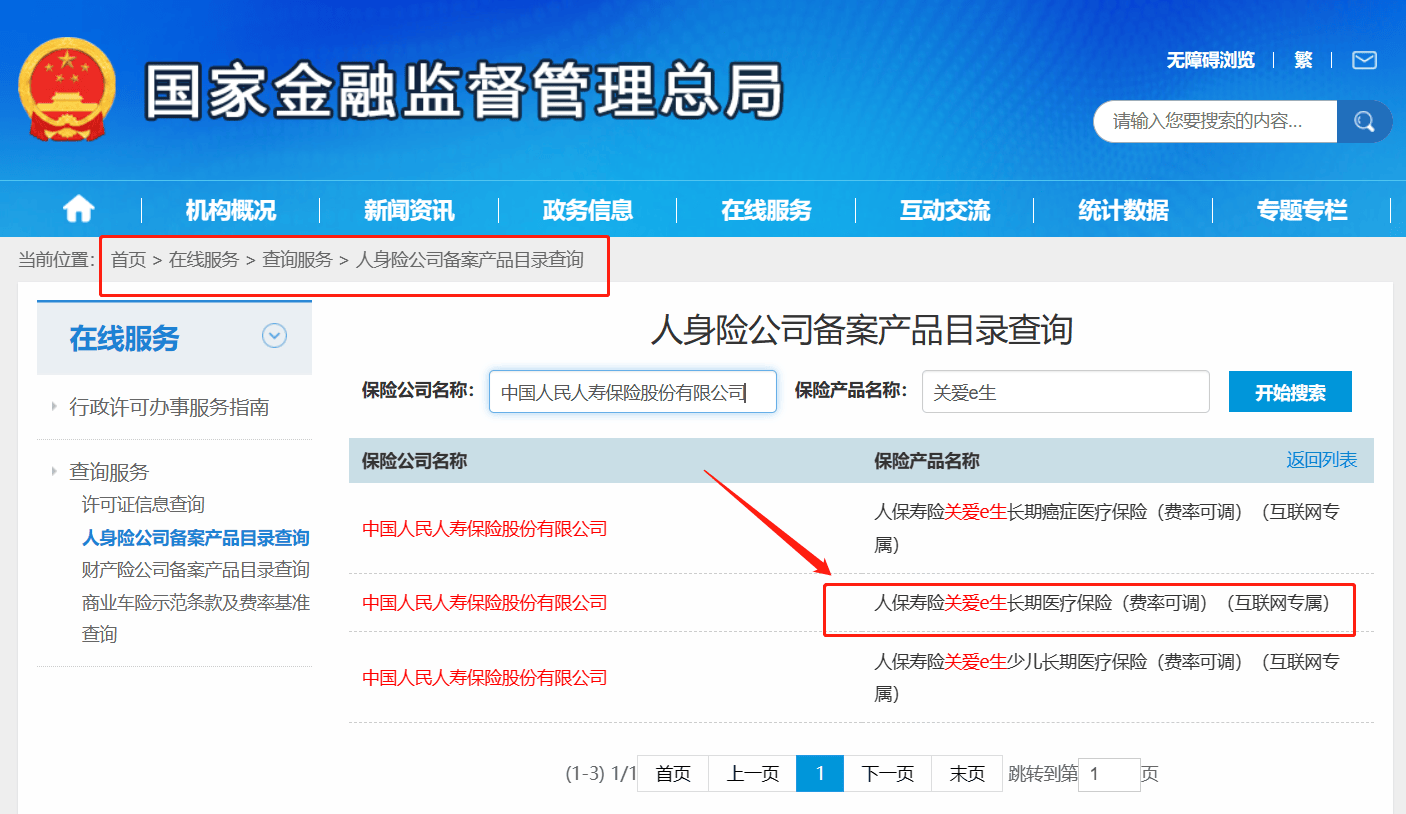Open 统计数据 menu
1406x814 pixels.
click(x=1123, y=210)
